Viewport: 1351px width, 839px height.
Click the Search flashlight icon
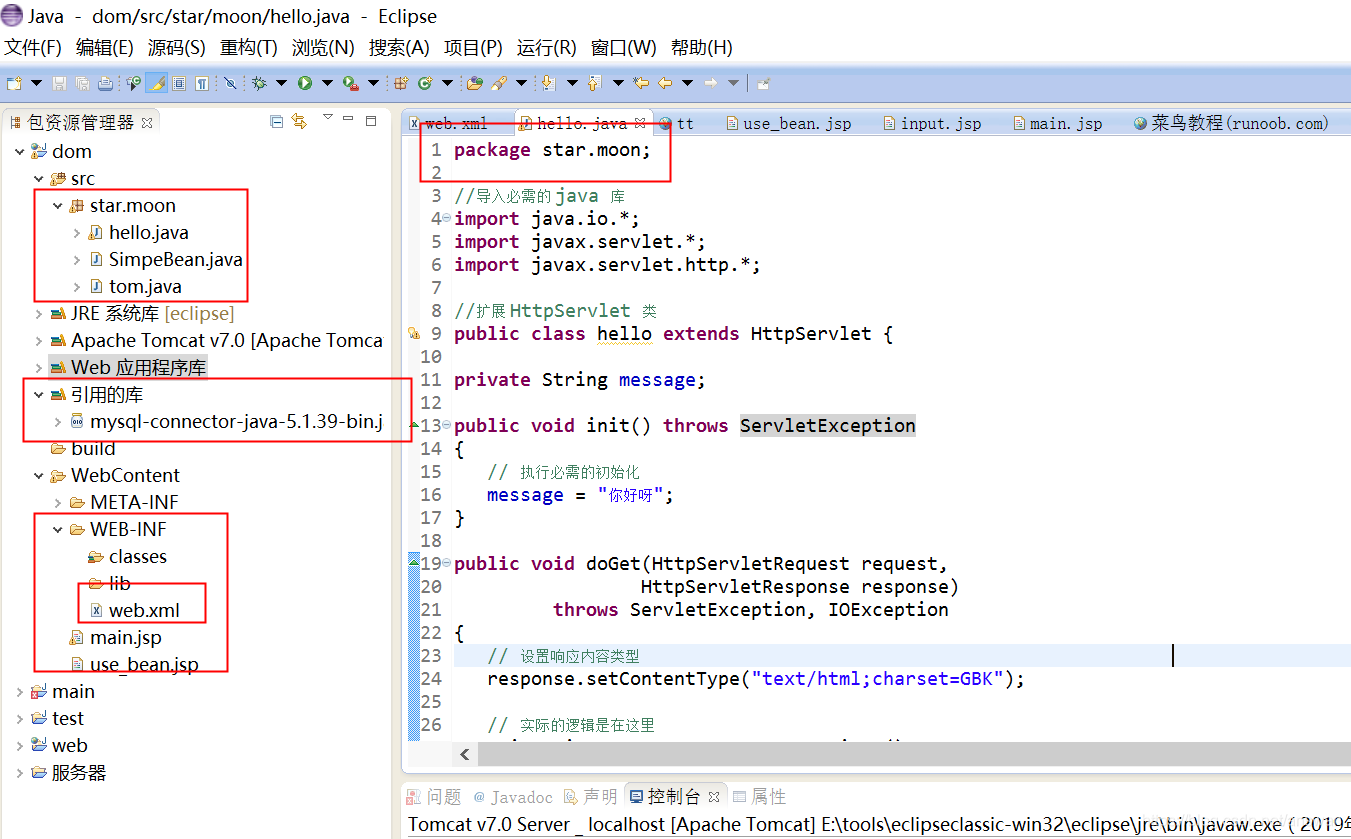498,83
